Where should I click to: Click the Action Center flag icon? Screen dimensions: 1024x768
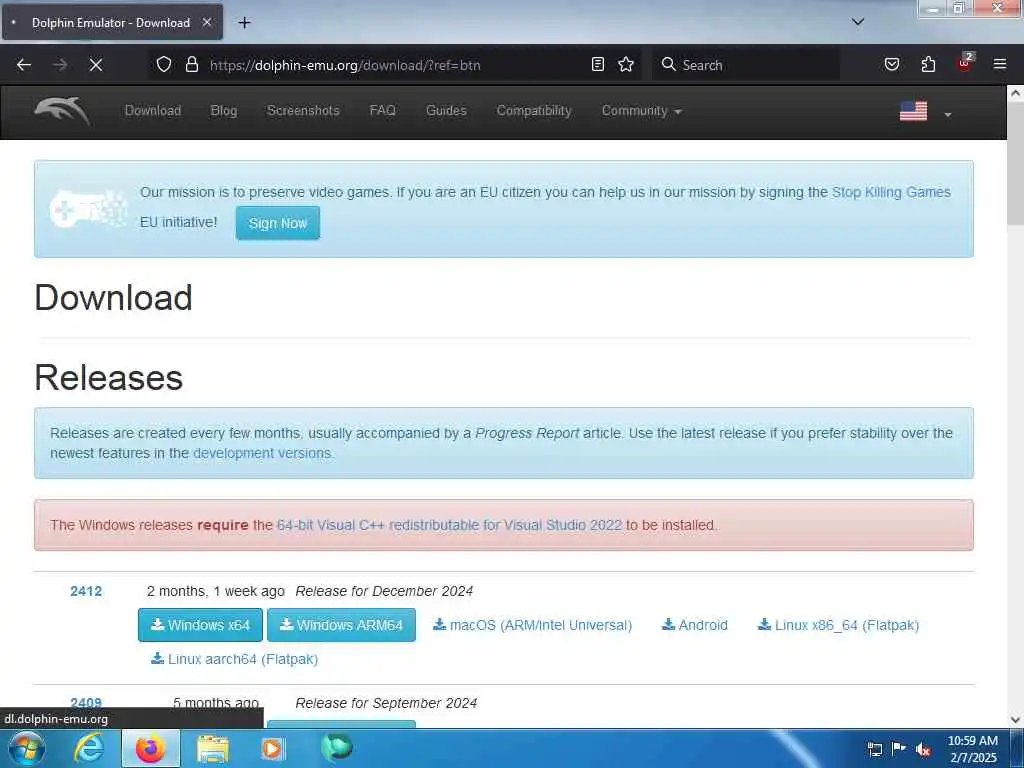tap(899, 748)
